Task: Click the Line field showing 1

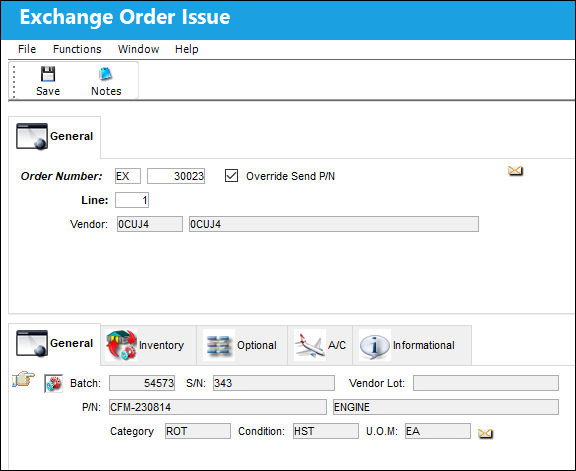Action: click(x=132, y=200)
